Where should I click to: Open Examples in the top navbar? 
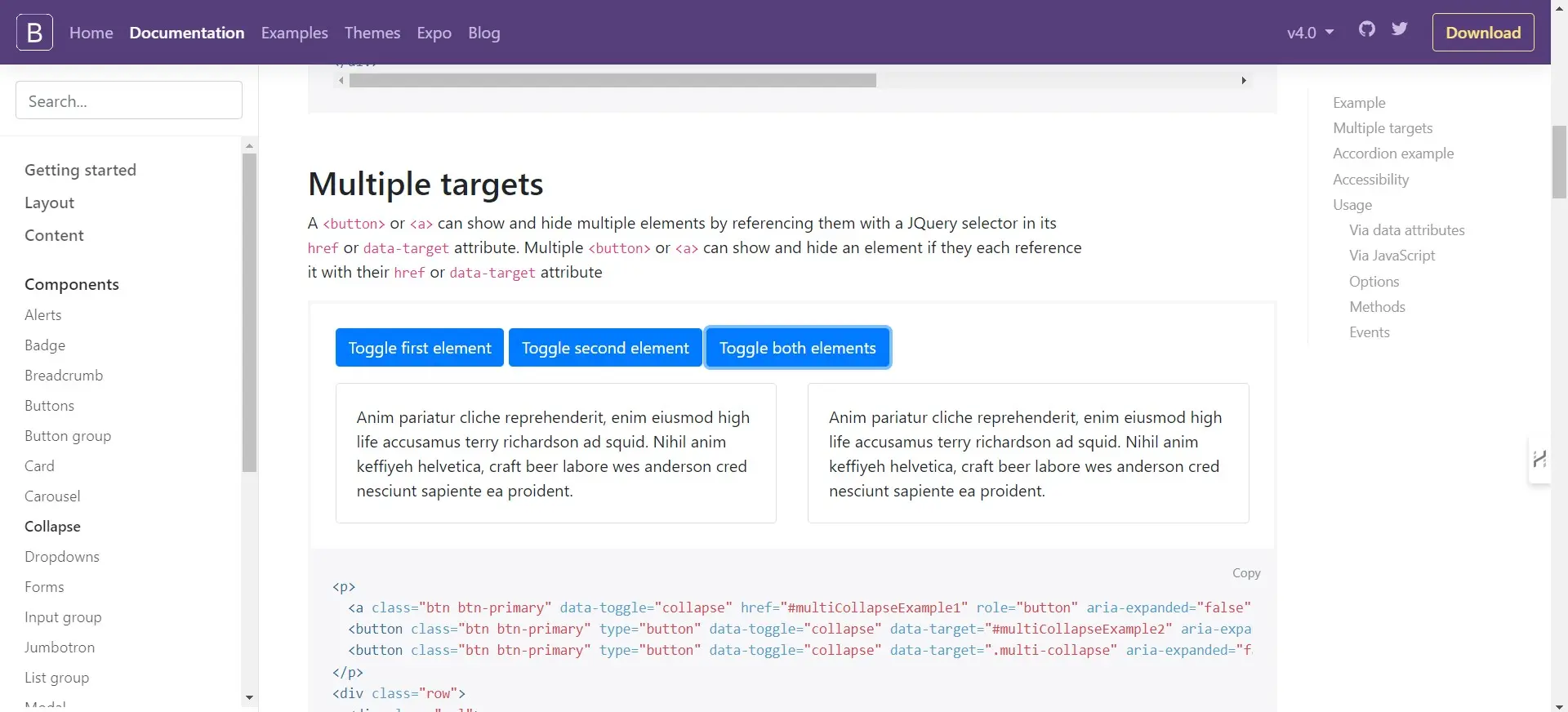(x=294, y=33)
